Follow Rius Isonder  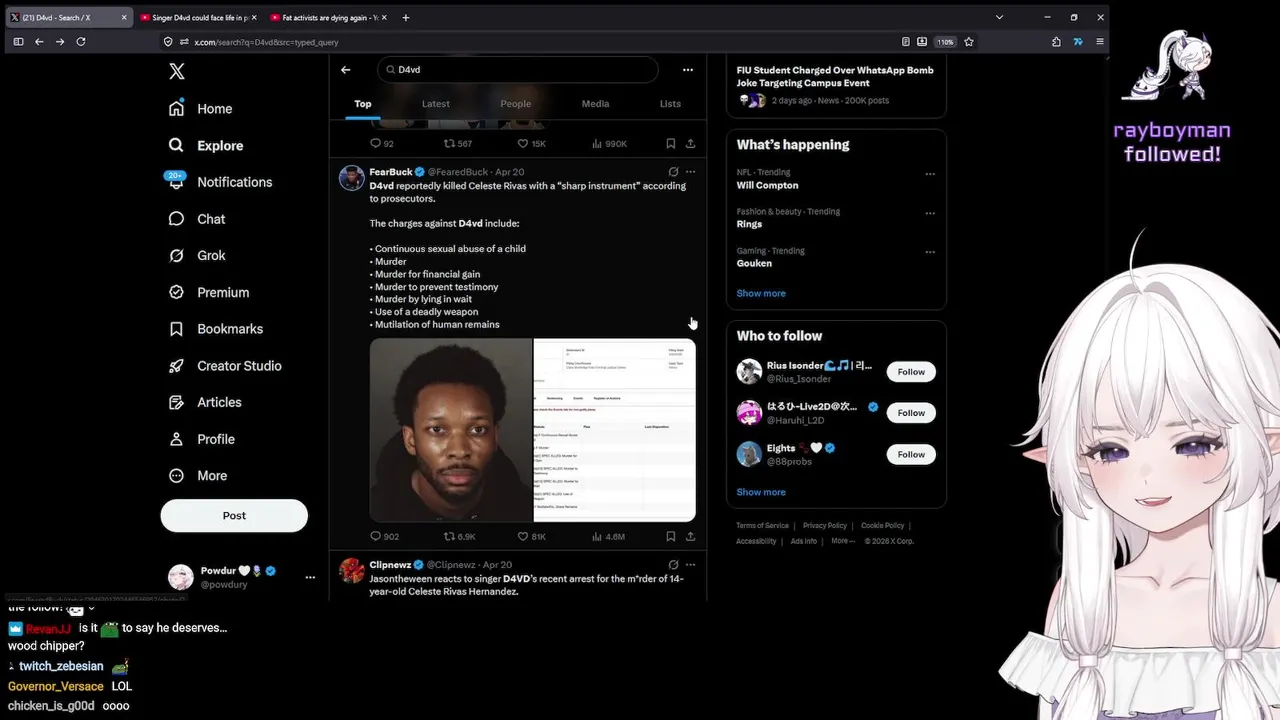pyautogui.click(x=911, y=372)
